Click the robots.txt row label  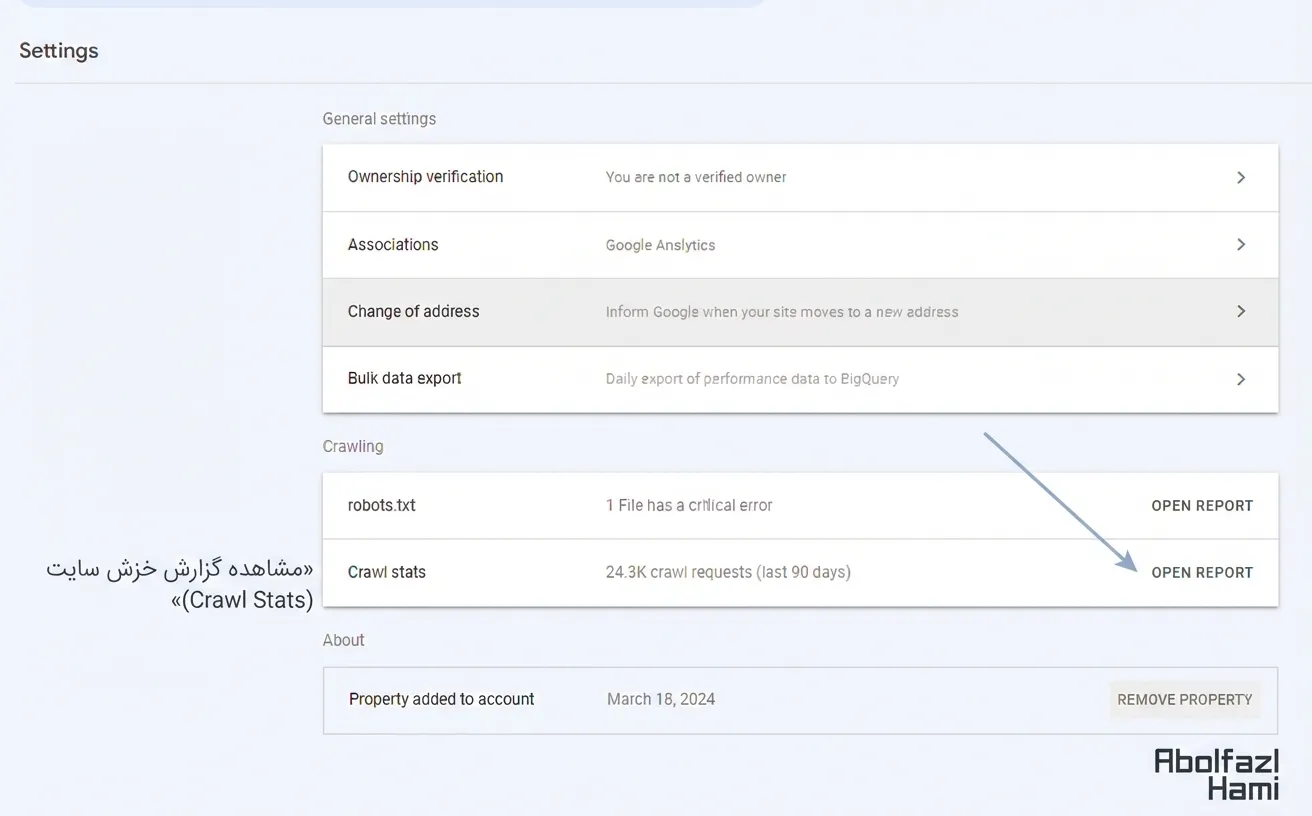381,506
